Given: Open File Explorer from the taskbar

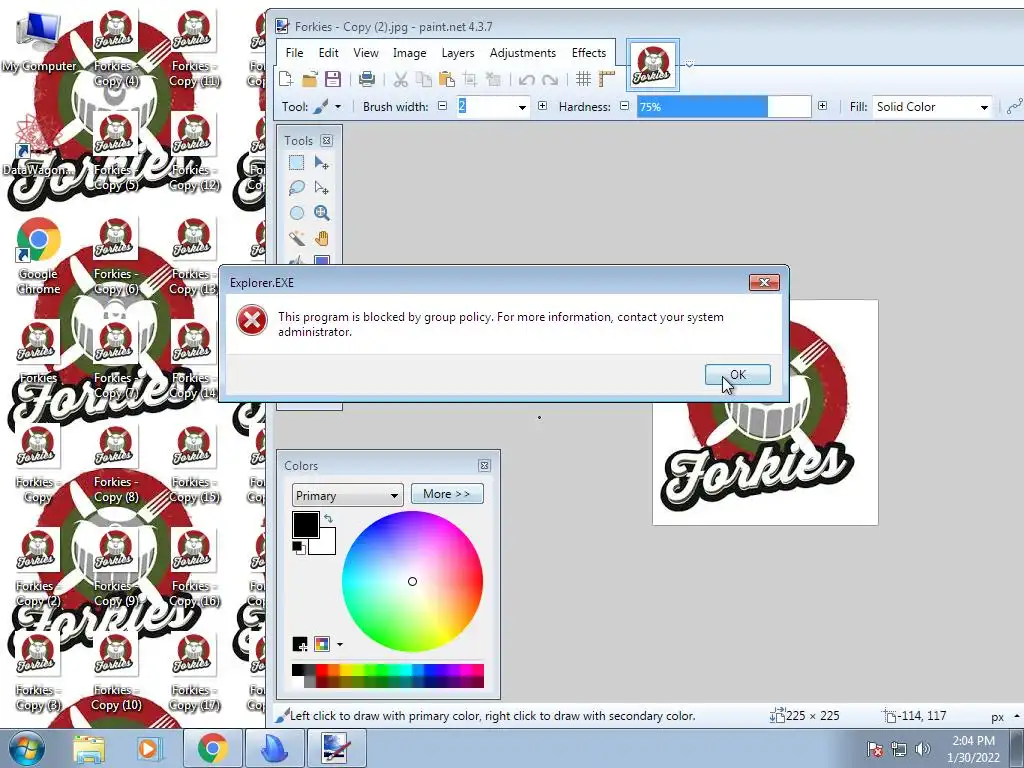Looking at the screenshot, I should point(89,748).
